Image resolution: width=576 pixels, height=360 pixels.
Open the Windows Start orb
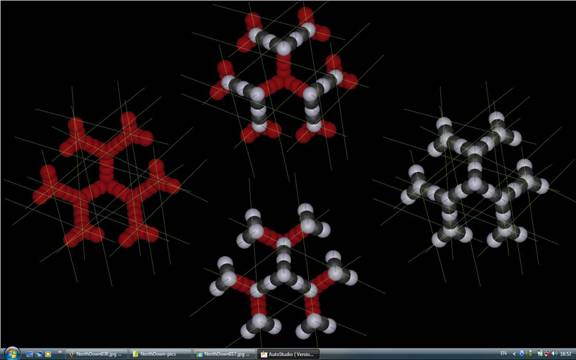coord(11,353)
